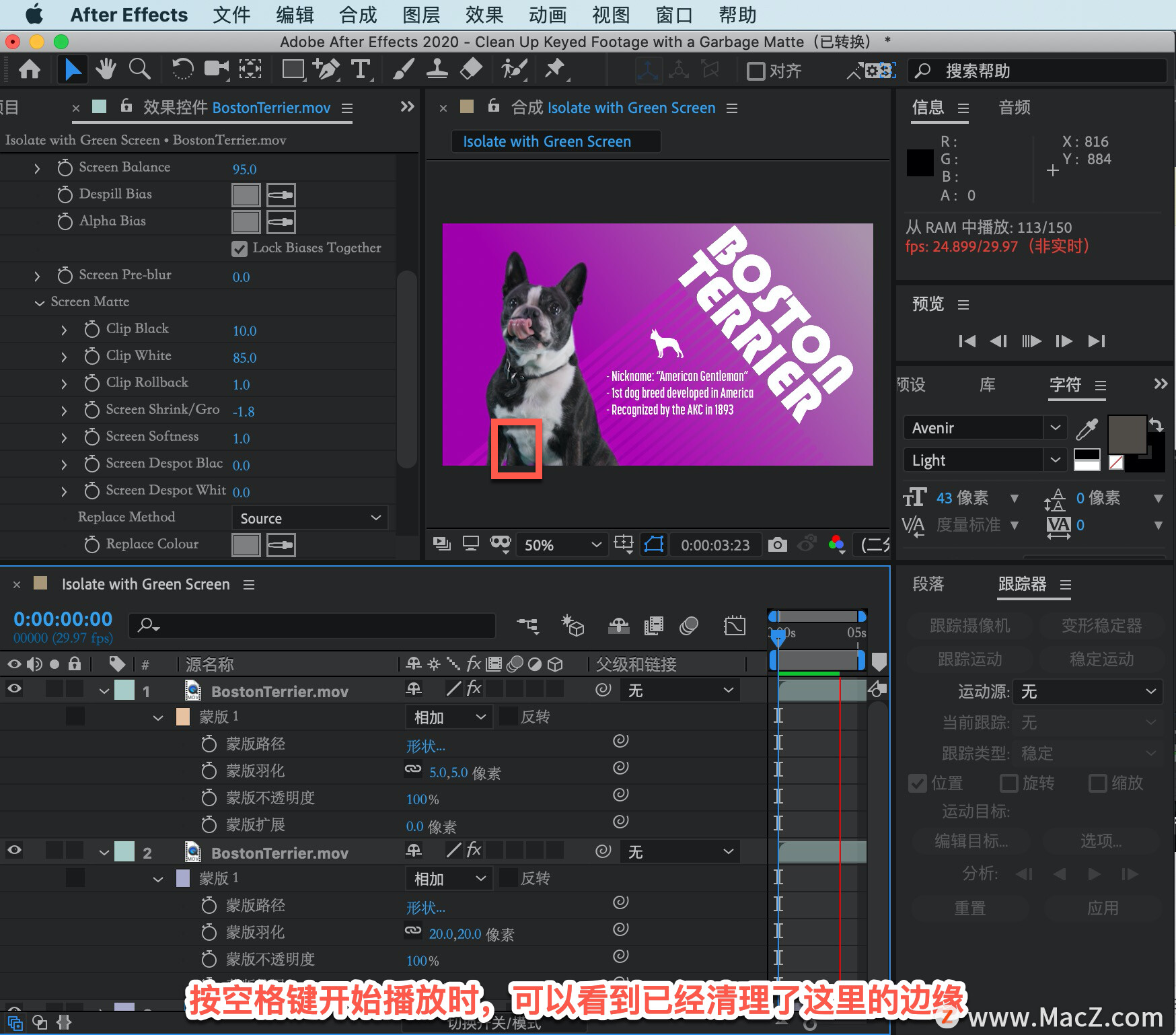Open the 效果 menu
Viewport: 1176px width, 1035px height.
point(484,15)
